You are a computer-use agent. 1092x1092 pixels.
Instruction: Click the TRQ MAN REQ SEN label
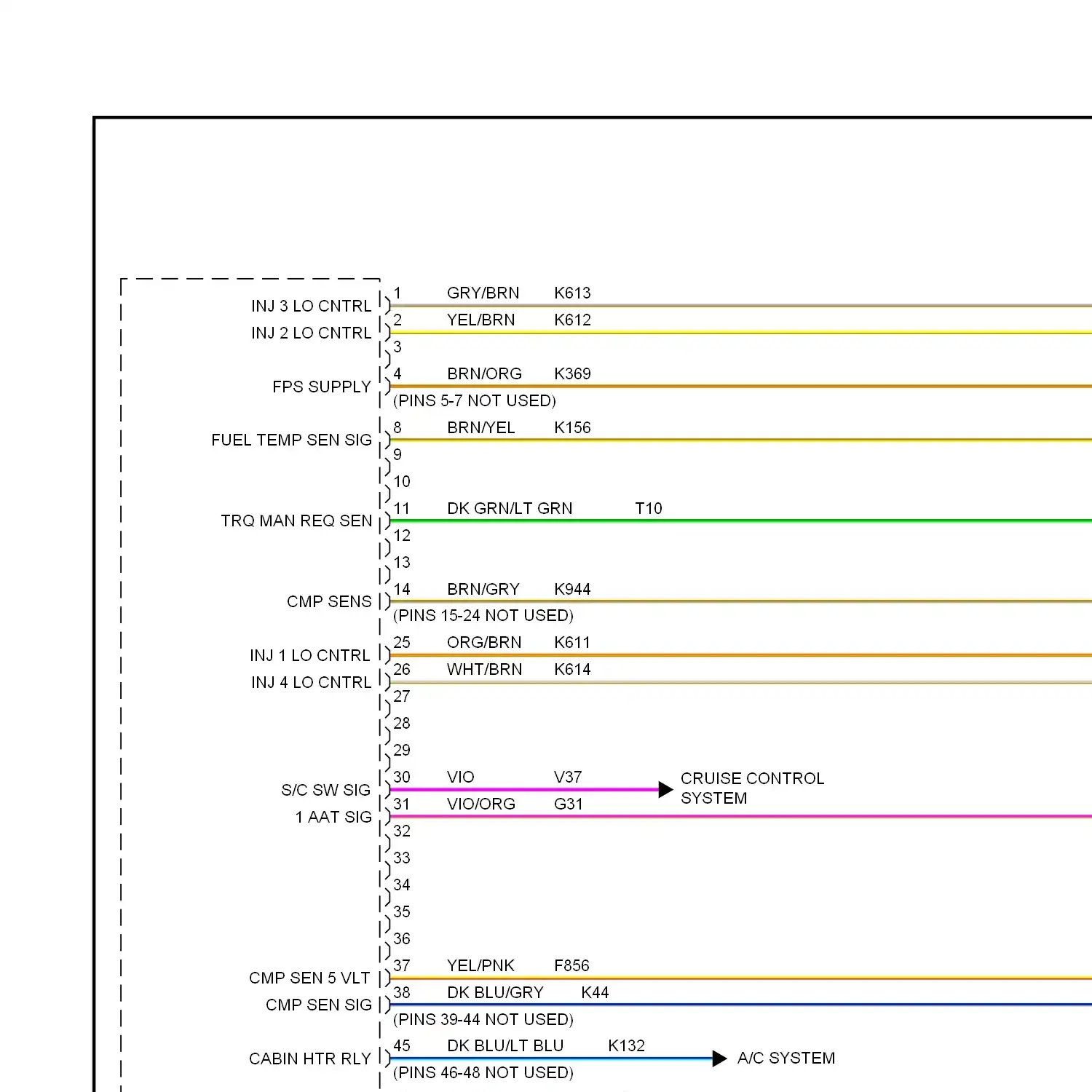click(x=296, y=521)
